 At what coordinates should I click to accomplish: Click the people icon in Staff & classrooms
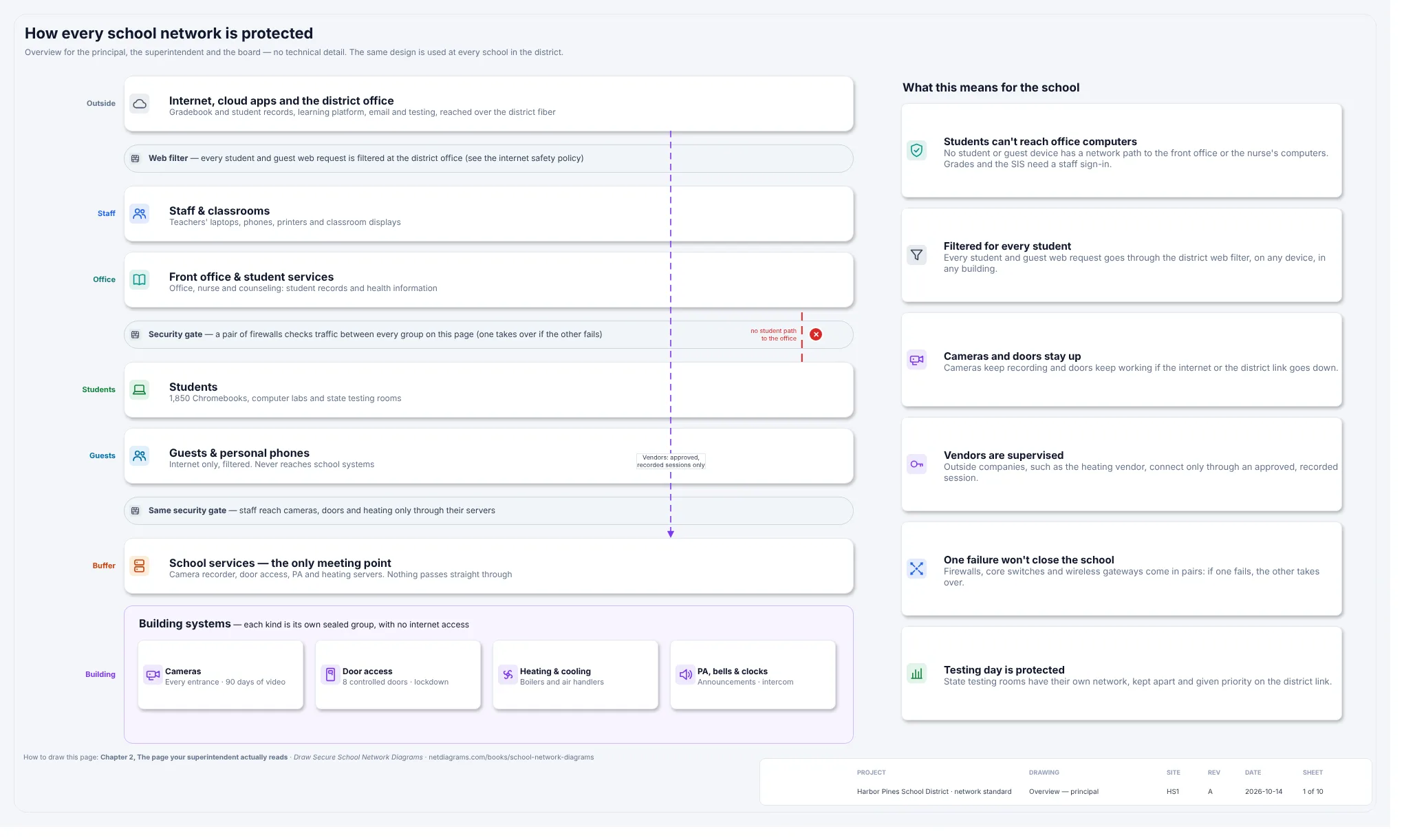[x=140, y=214]
